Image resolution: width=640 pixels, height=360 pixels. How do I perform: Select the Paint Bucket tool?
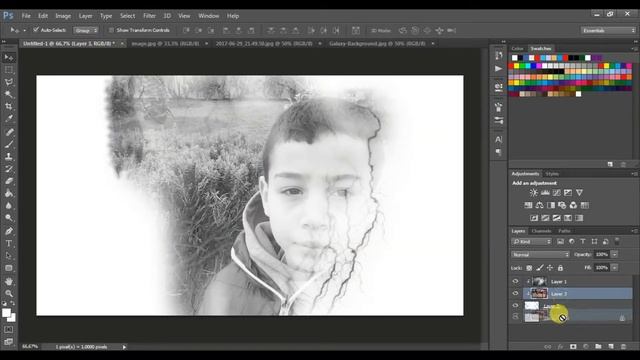[9, 193]
